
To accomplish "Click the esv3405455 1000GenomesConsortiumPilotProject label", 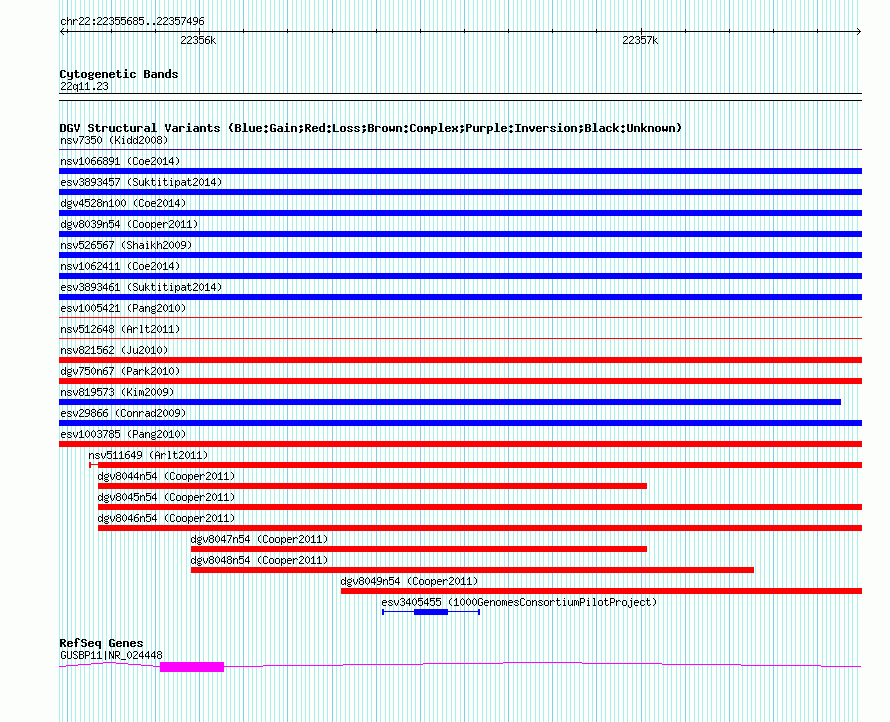I will pyautogui.click(x=519, y=602).
